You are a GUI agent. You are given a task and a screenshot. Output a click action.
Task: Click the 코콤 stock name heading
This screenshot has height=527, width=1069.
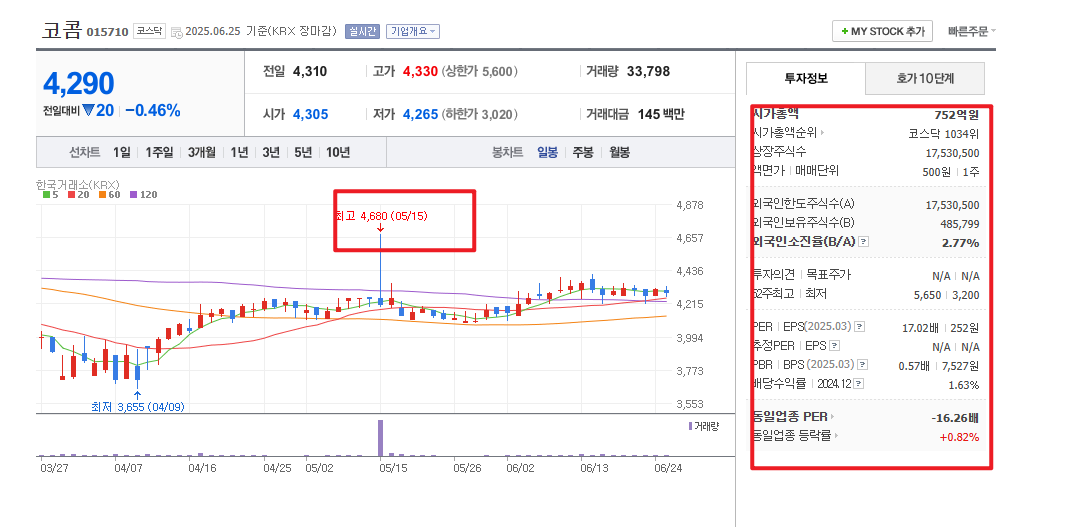(x=61, y=31)
